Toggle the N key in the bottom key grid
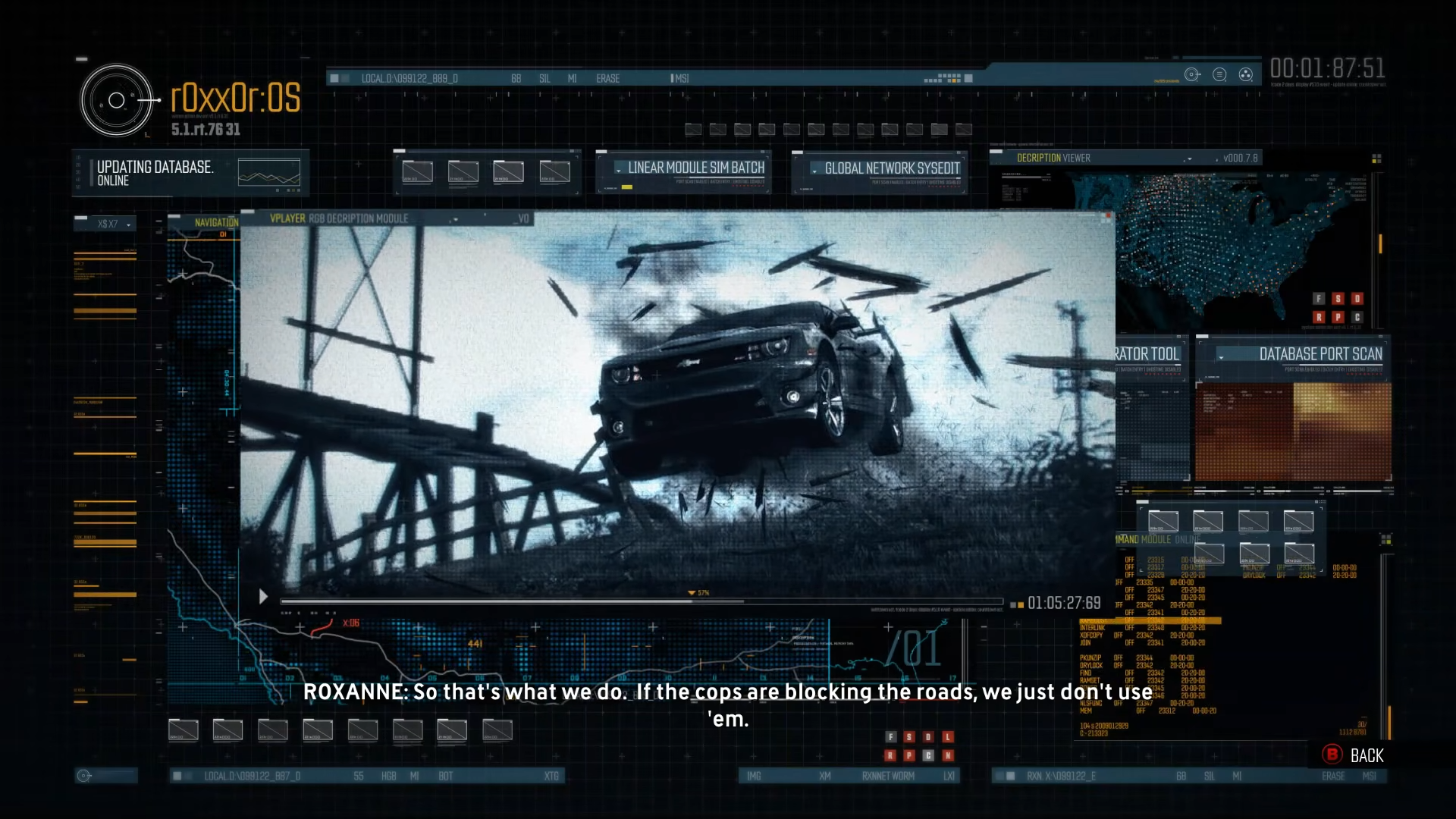 tap(947, 755)
